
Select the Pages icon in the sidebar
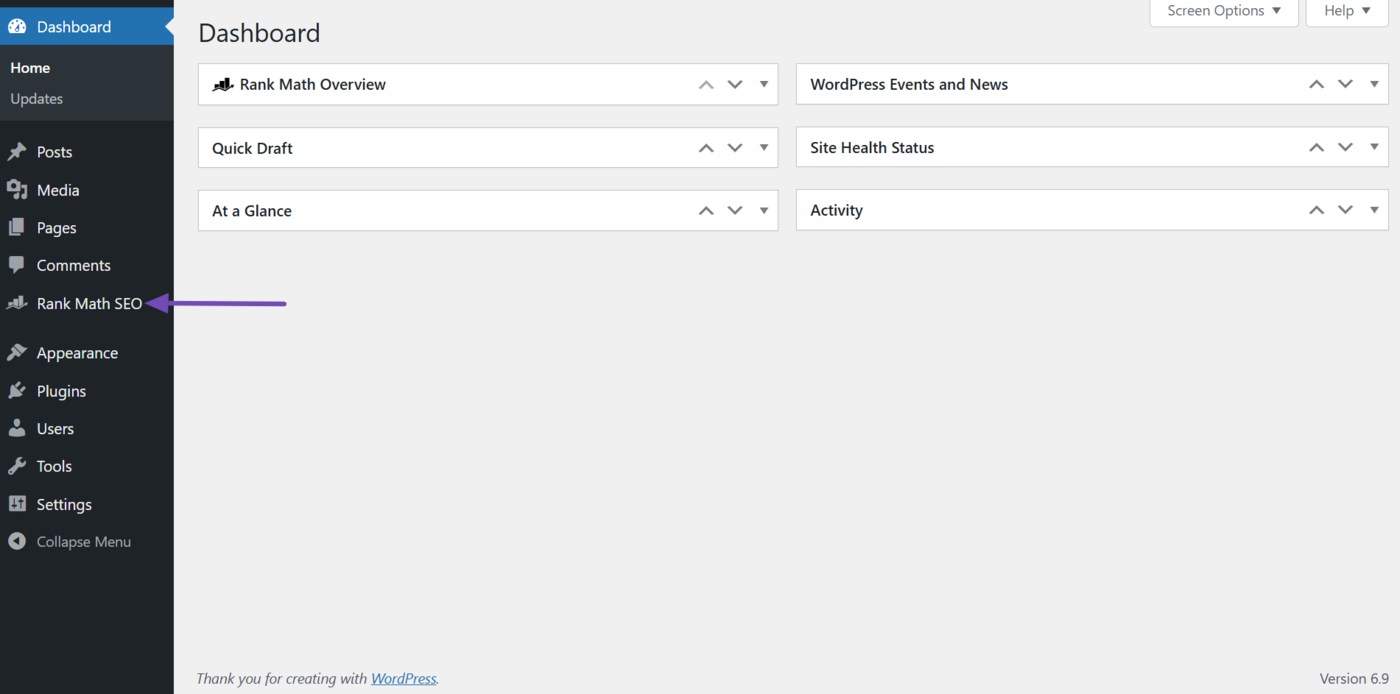pos(18,227)
